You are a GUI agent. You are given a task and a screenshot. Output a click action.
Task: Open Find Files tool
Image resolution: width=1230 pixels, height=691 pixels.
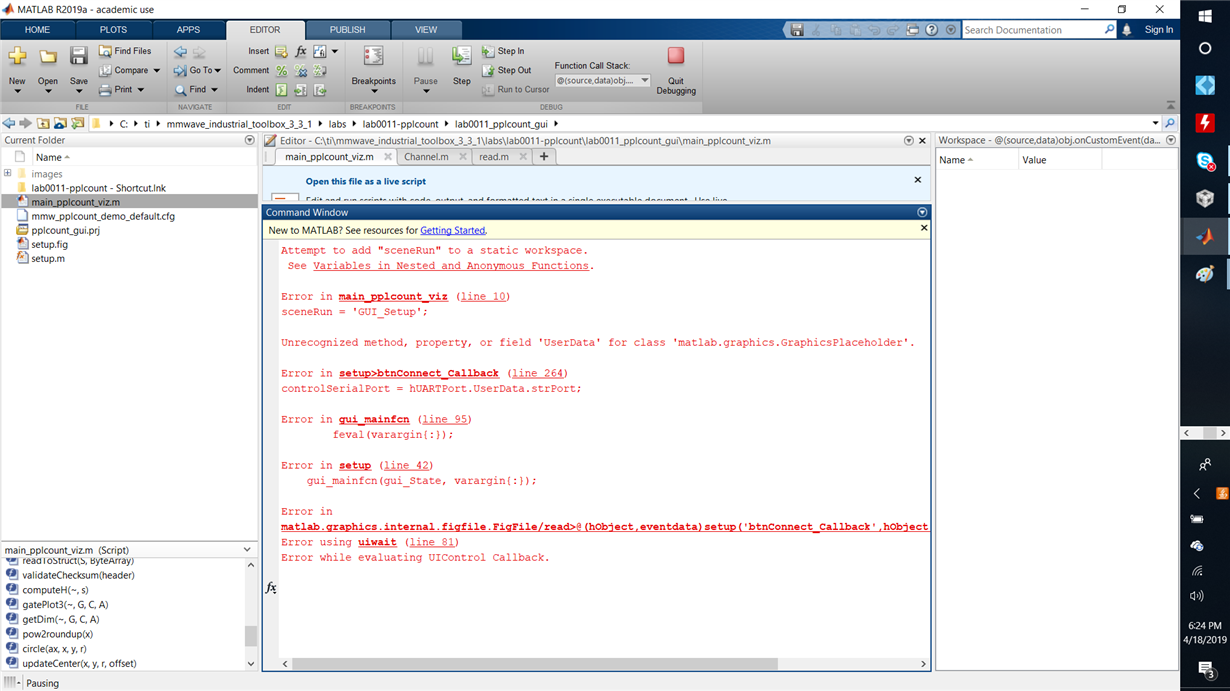coord(125,51)
